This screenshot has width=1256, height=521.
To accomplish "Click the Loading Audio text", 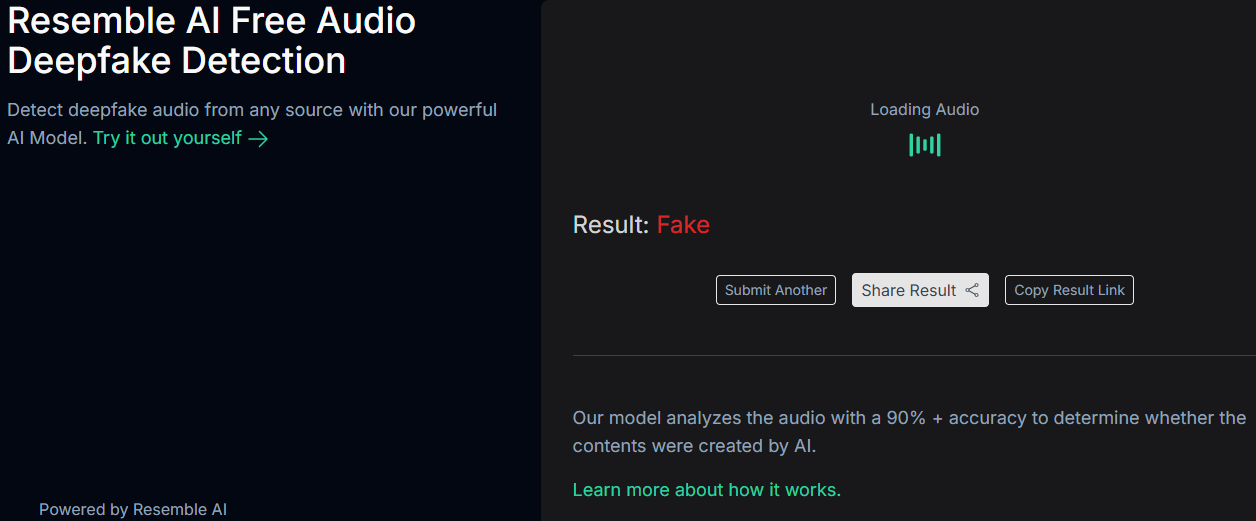I will tap(925, 110).
